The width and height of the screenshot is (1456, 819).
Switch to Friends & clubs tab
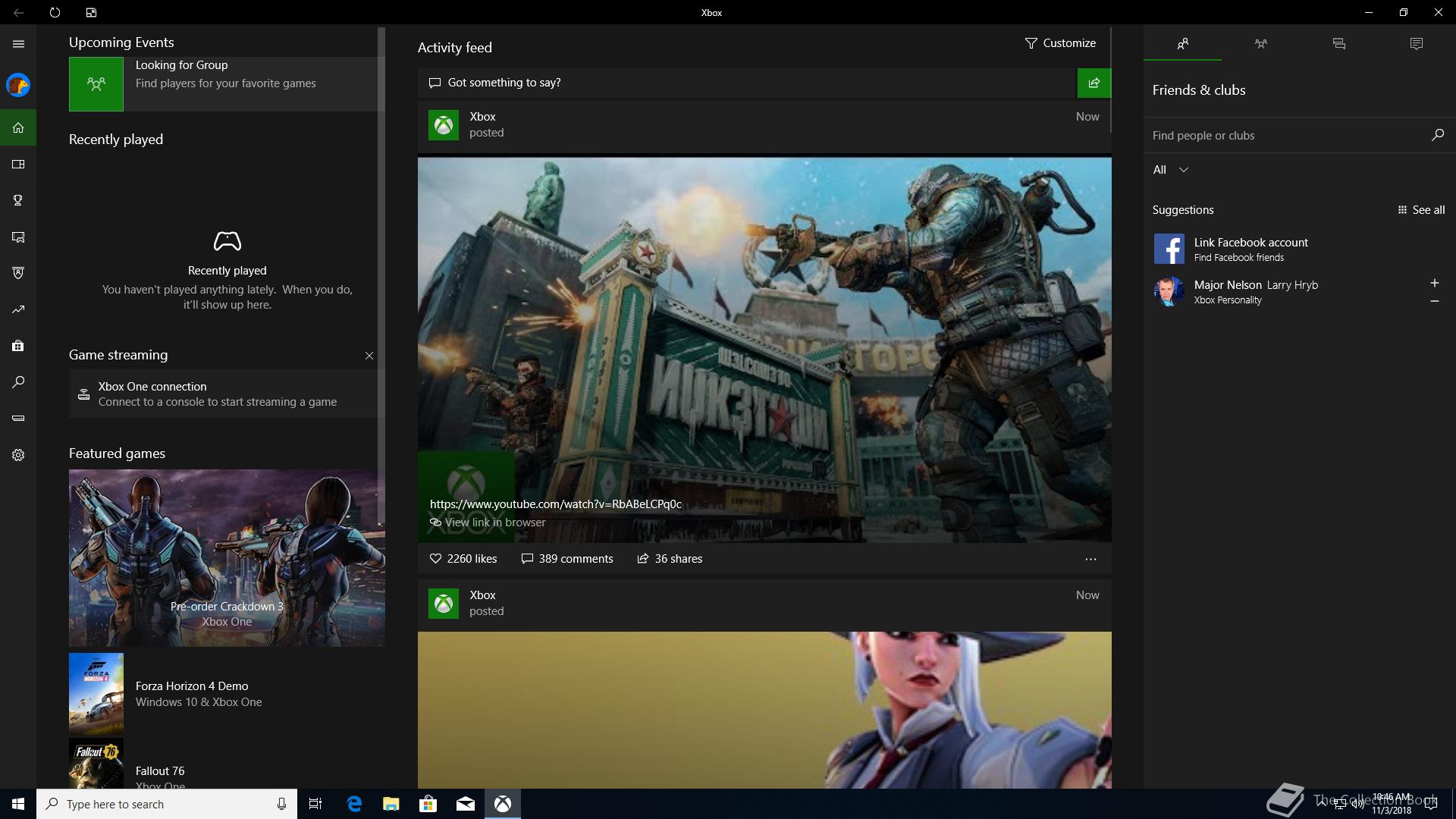[x=1182, y=44]
